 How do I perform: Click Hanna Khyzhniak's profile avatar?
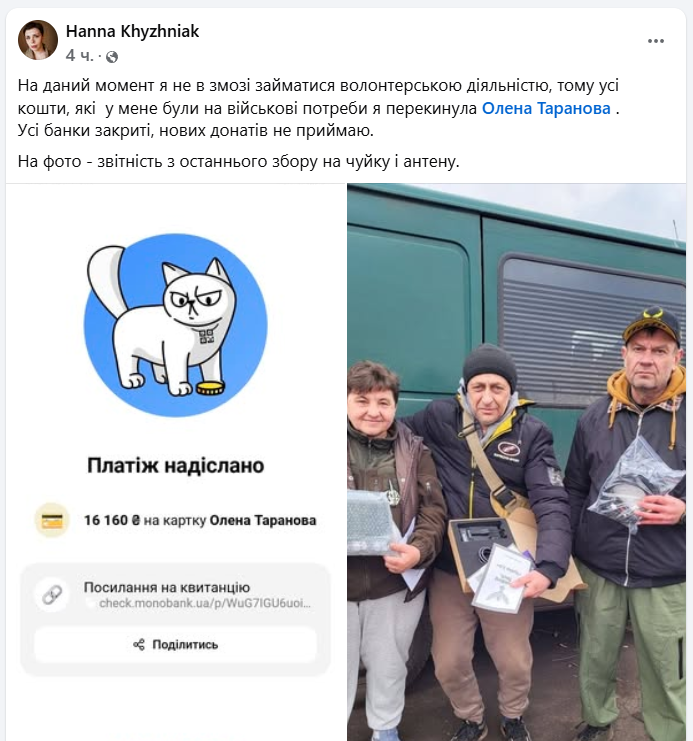pos(38,40)
